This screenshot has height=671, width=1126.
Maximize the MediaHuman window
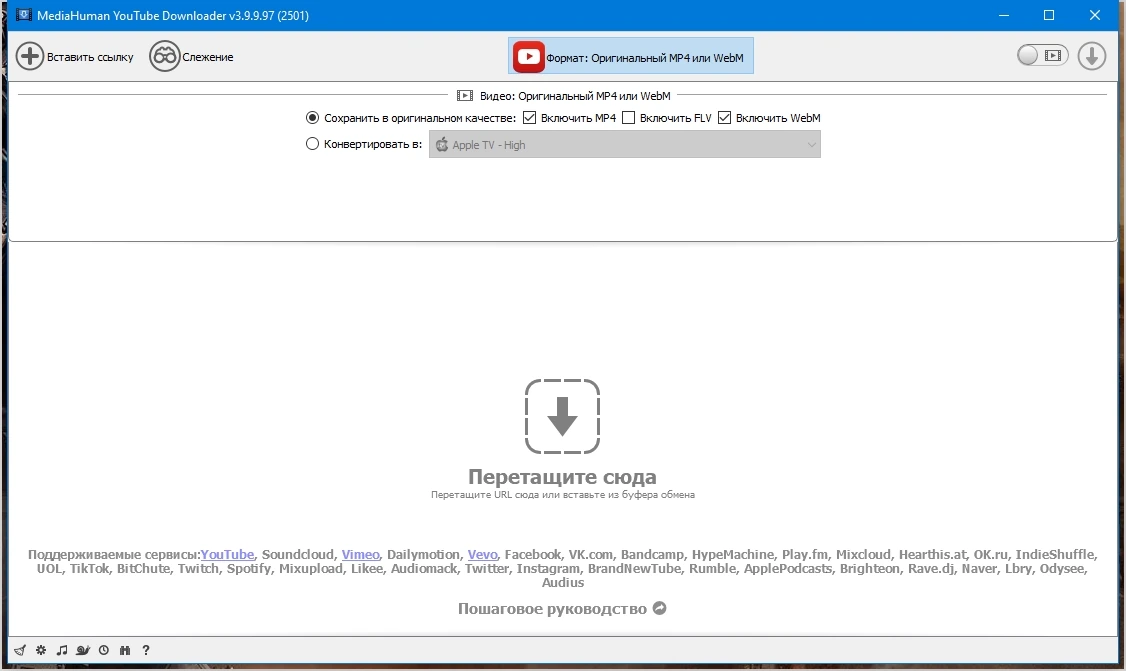(x=1049, y=15)
